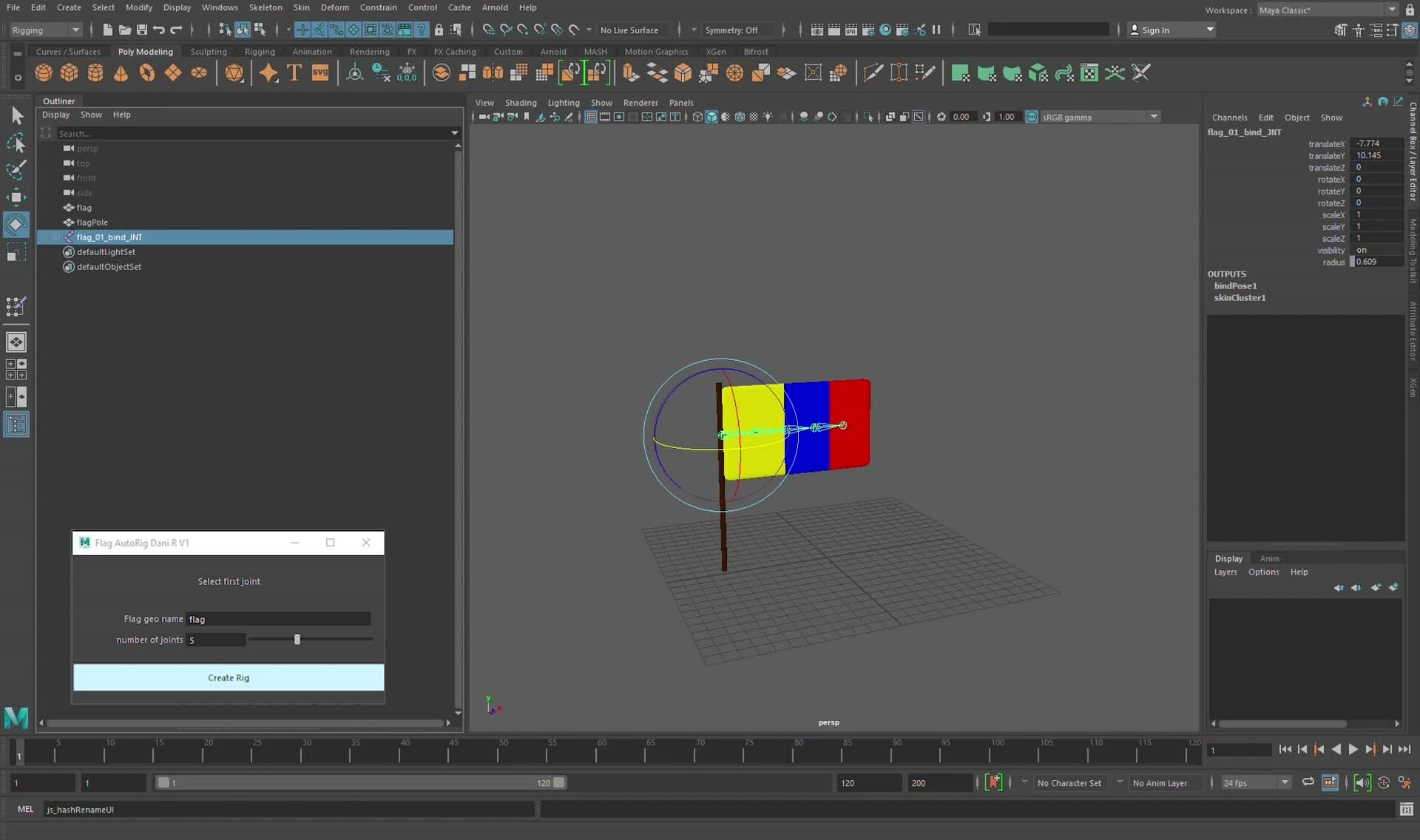The height and width of the screenshot is (840, 1420).
Task: Toggle the grid display in the viewport
Action: point(590,116)
